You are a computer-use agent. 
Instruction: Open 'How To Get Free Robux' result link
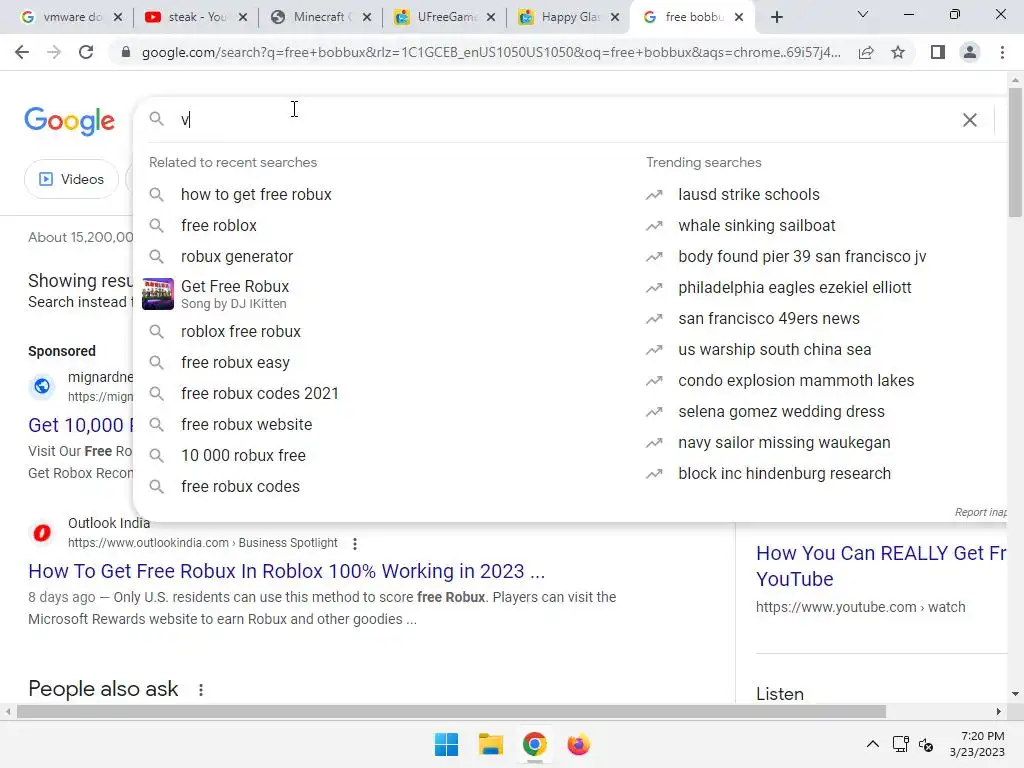(286, 571)
